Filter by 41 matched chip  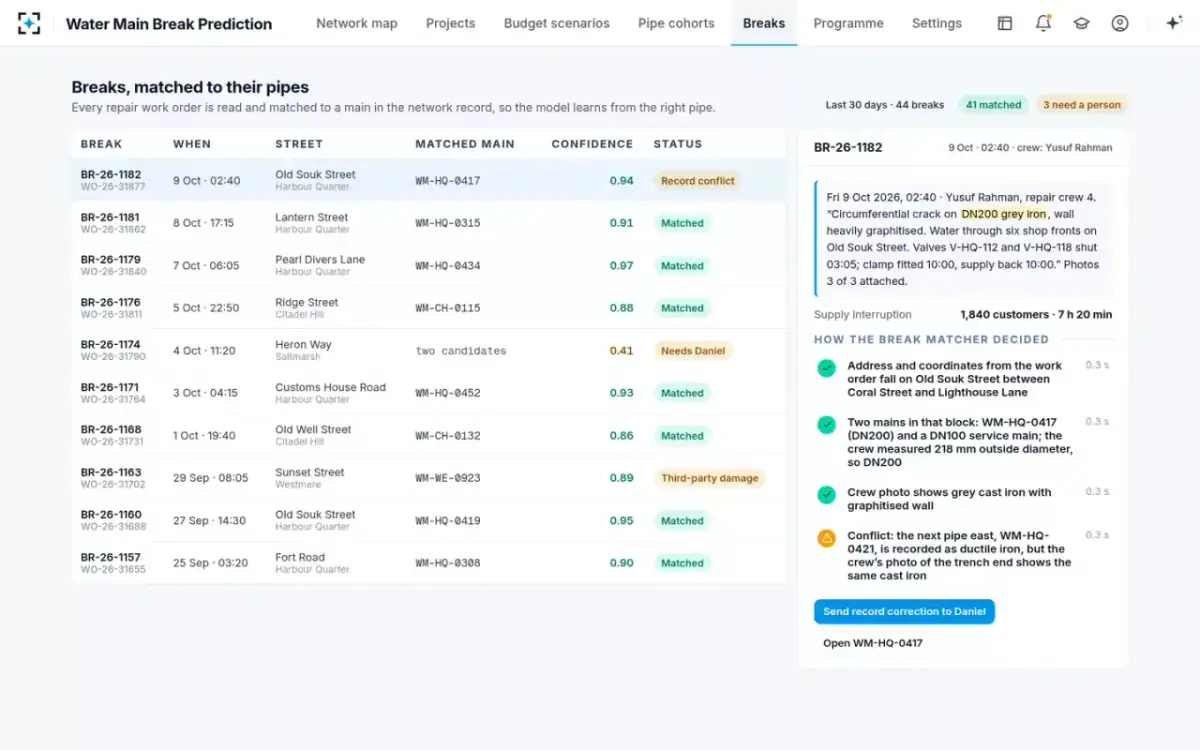pos(993,104)
